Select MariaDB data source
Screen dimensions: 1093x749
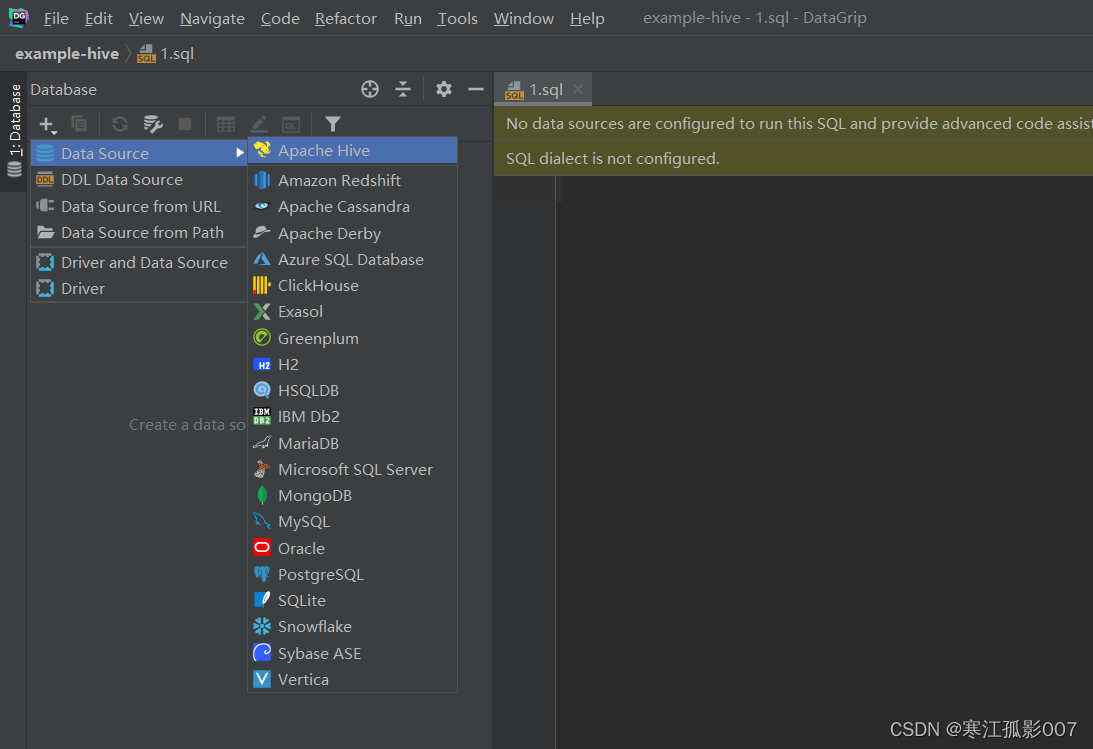click(x=353, y=444)
